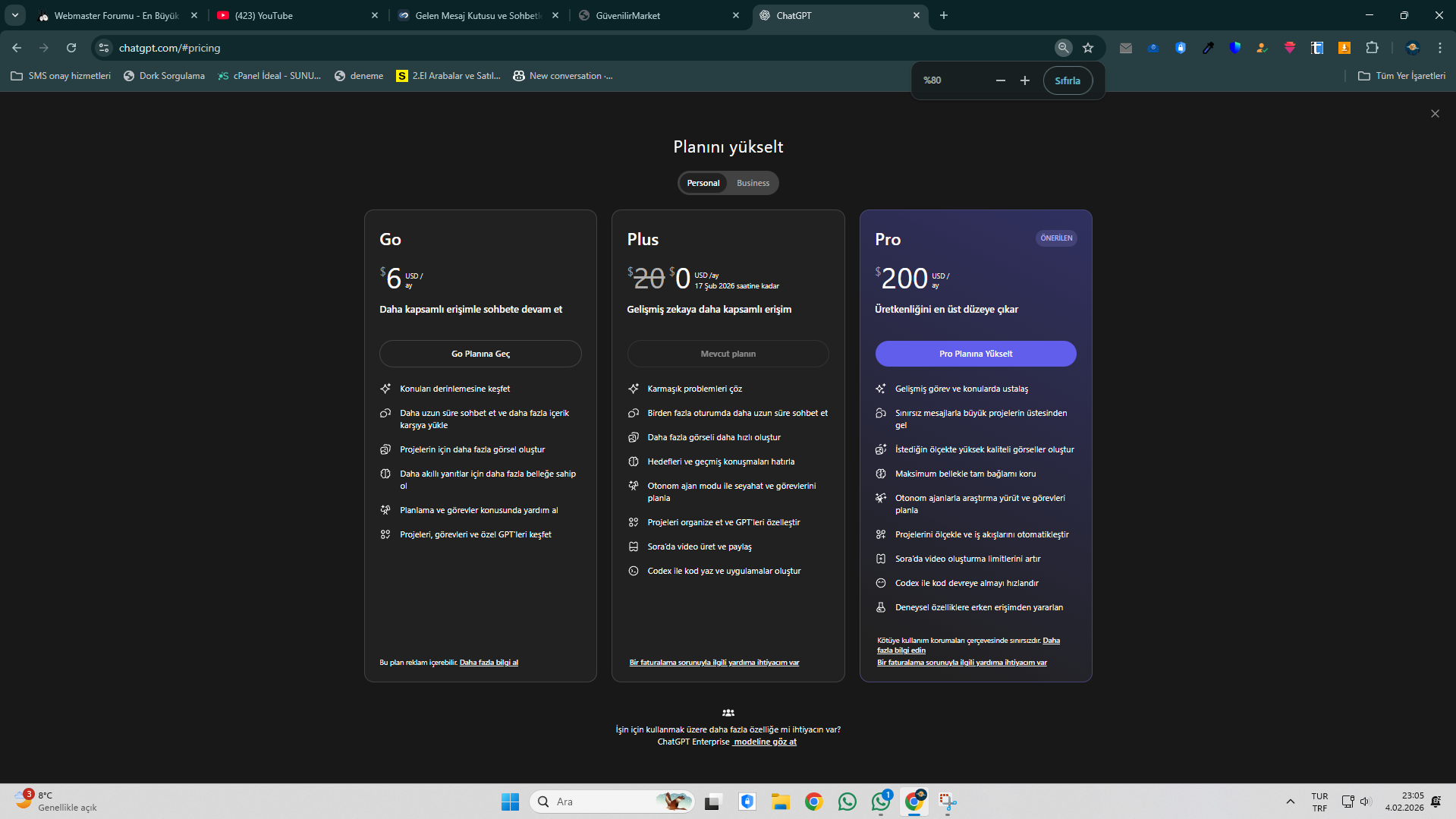The width and height of the screenshot is (1456, 819).
Task: Reset zoom with the Sıfırla button
Action: coord(1068,80)
